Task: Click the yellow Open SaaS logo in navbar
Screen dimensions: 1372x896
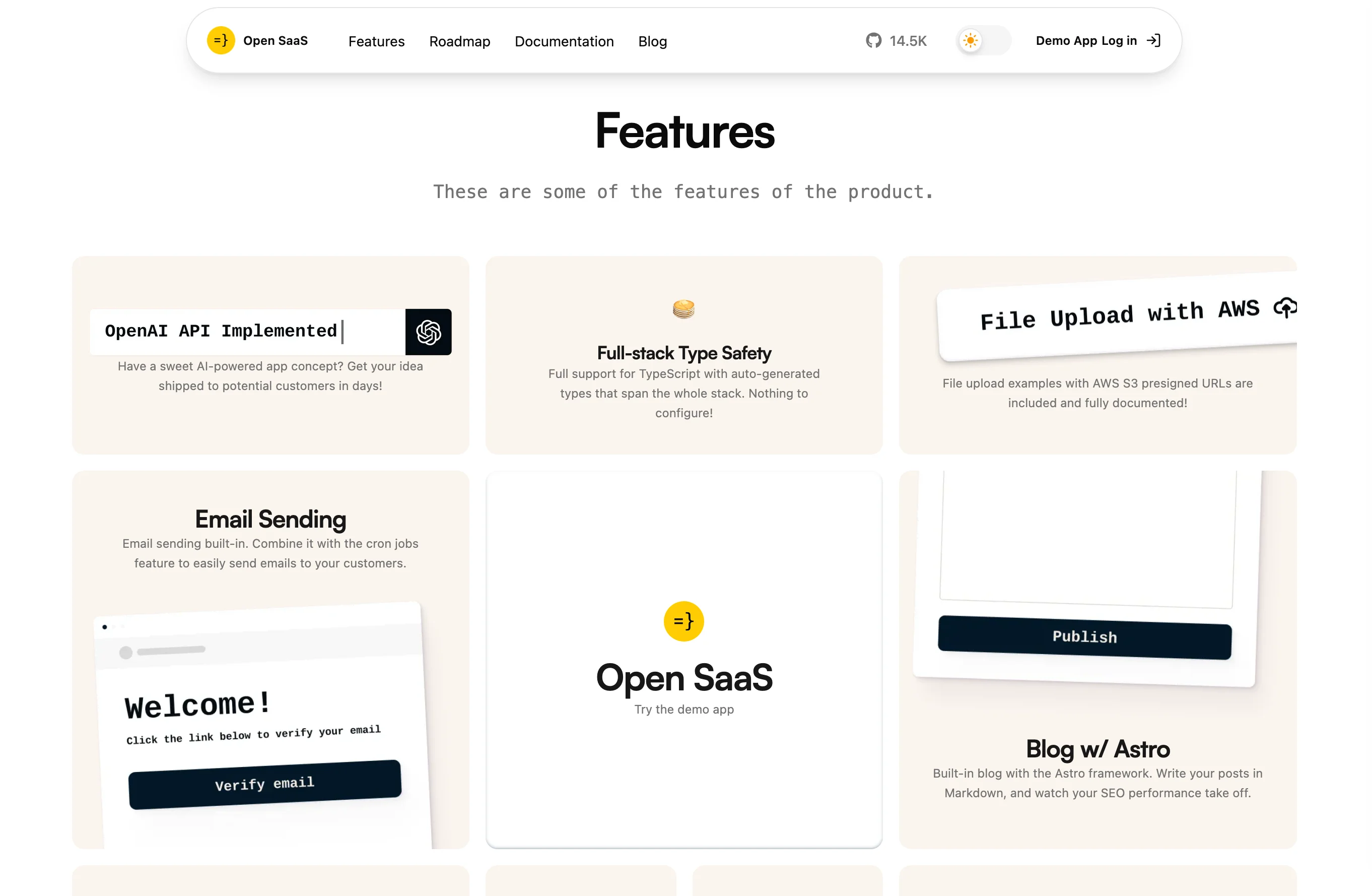Action: tap(221, 40)
